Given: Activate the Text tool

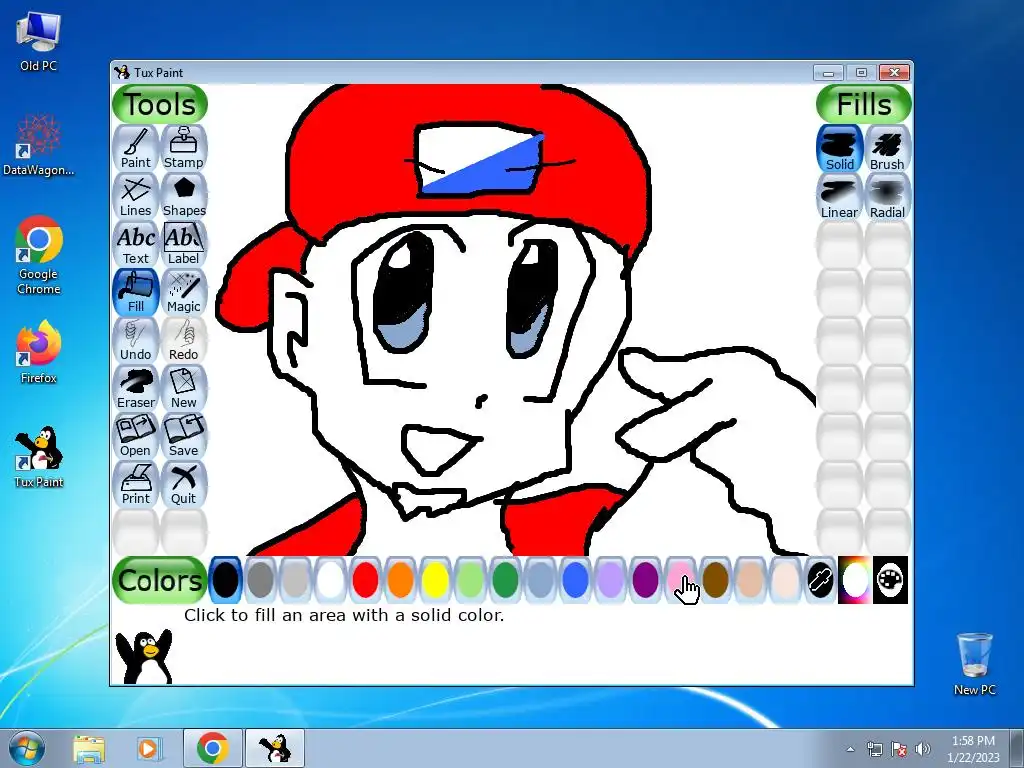Looking at the screenshot, I should 136,244.
